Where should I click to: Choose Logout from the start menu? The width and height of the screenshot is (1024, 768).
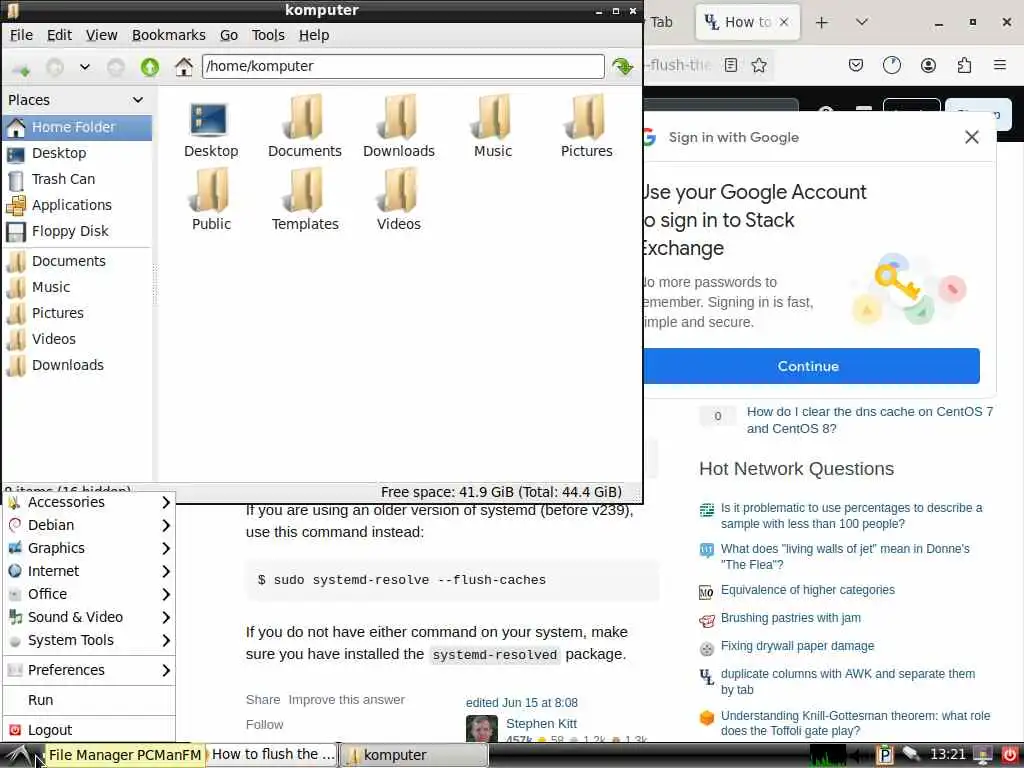[89, 730]
